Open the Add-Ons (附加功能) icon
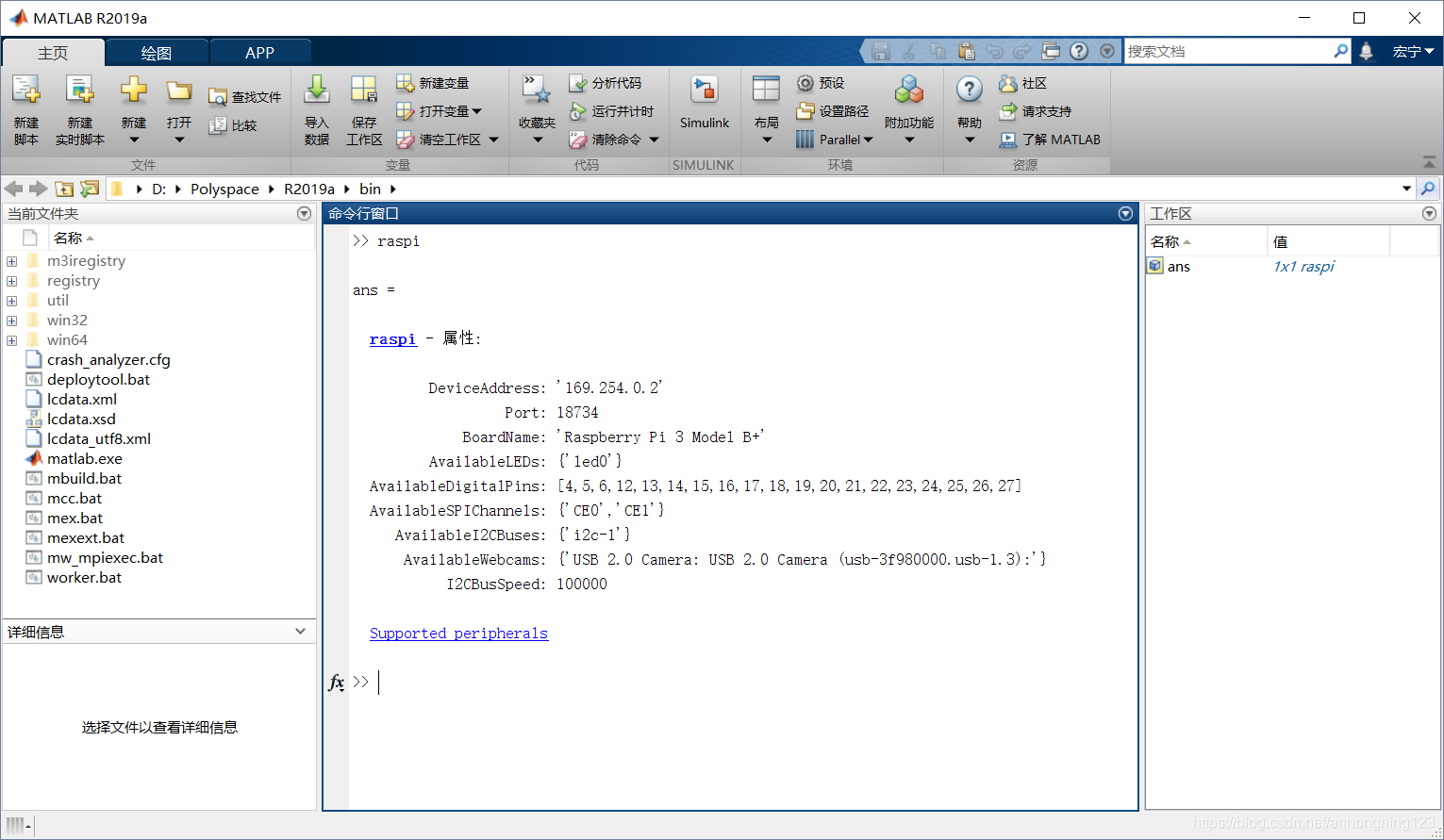Image resolution: width=1444 pixels, height=840 pixels. pos(908,91)
